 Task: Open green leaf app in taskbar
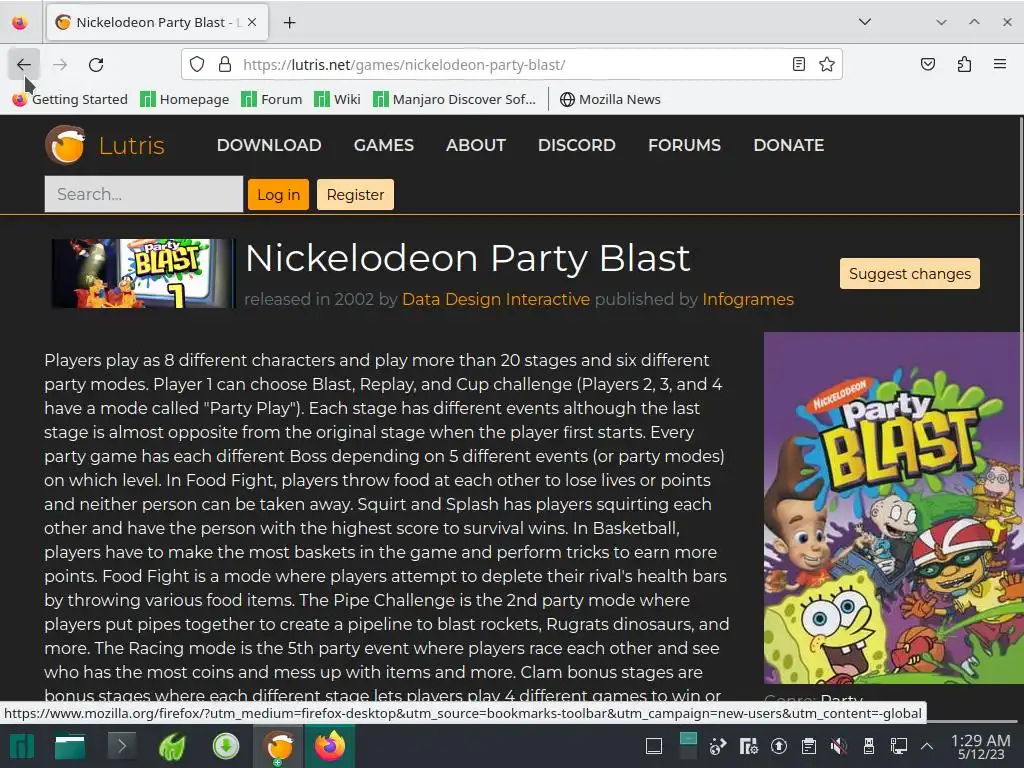coord(173,746)
